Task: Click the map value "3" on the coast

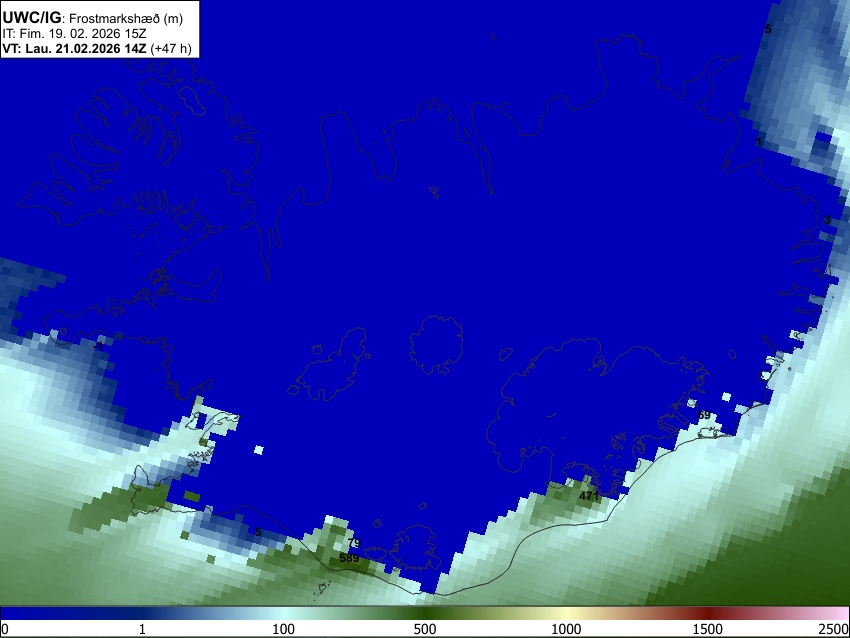Action: [827, 220]
